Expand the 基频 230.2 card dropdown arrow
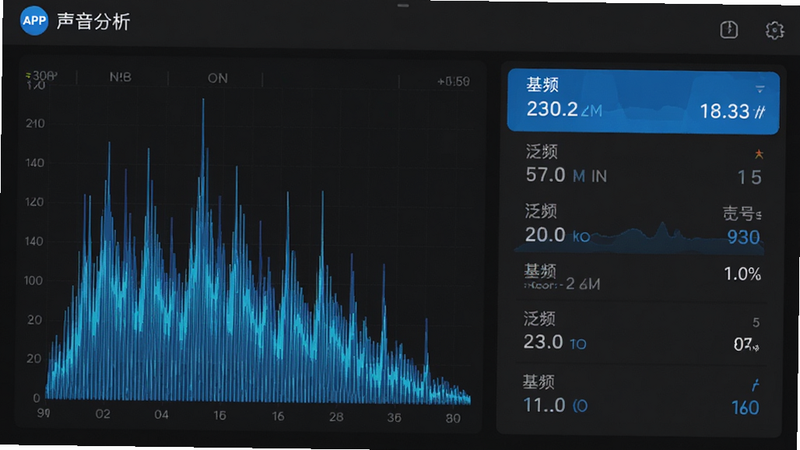Screen dimensions: 800x450 tap(760, 89)
